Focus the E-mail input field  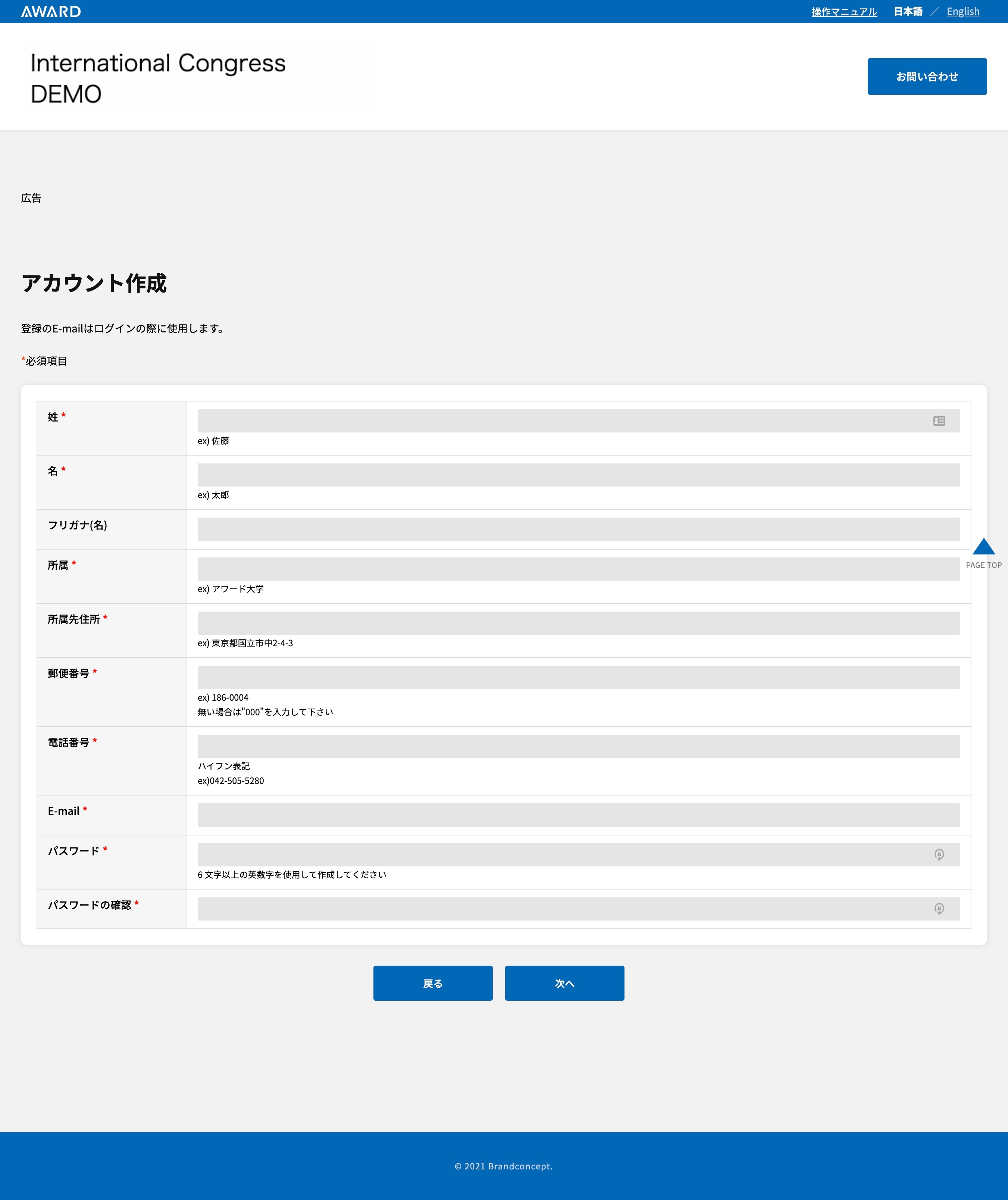(578, 815)
